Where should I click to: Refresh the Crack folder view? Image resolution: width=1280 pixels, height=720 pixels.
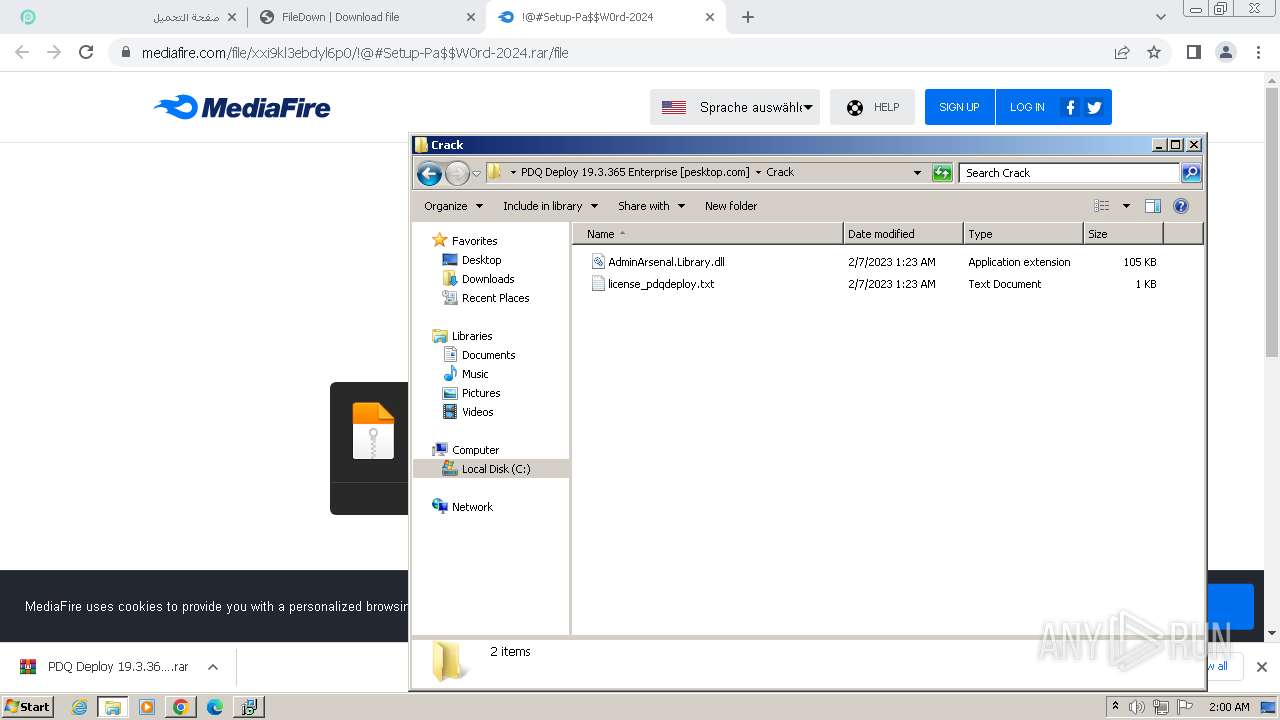point(942,173)
